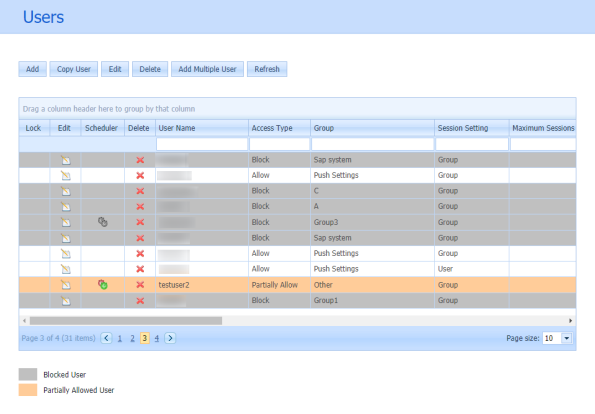Click the Add Multiple User button
This screenshot has width=595, height=414.
(x=207, y=69)
